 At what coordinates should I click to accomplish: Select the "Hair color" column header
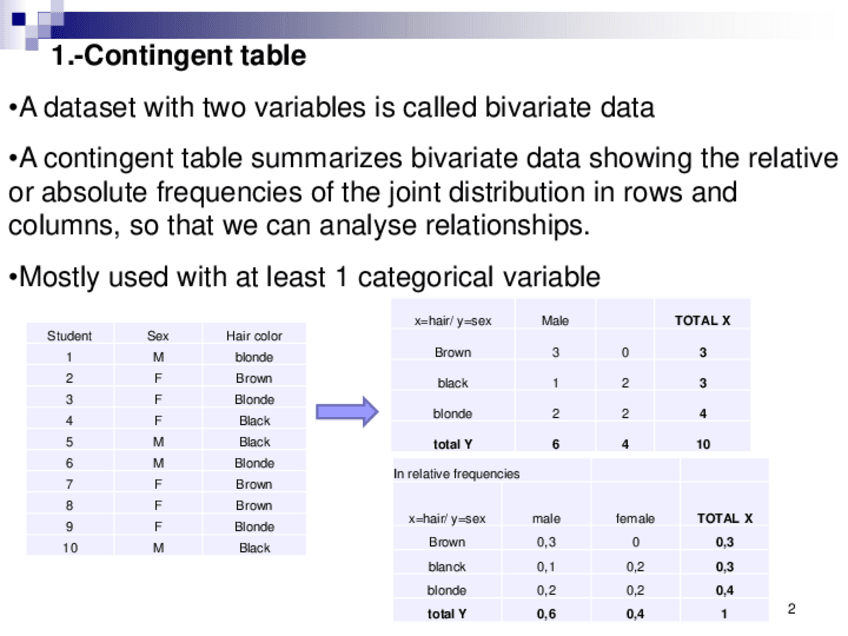(x=254, y=336)
